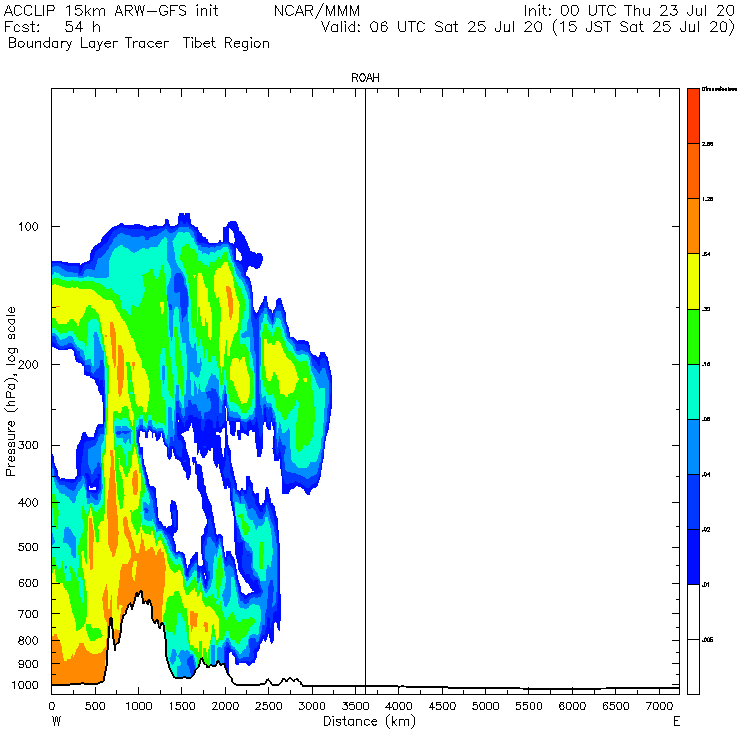740x740 pixels.
Task: Click the 'Distance (km)' axis label
Action: click(369, 721)
